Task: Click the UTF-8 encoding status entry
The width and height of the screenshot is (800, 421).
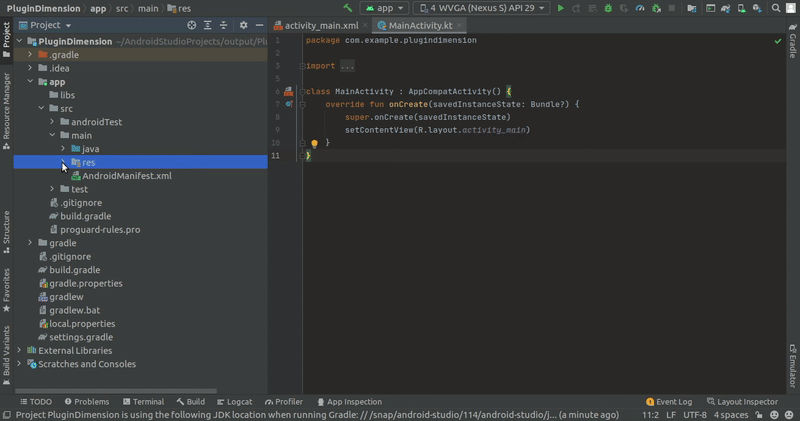Action: point(695,415)
